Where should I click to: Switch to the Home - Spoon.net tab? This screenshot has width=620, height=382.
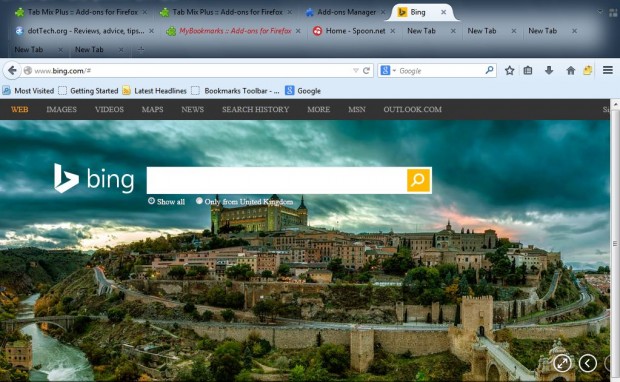pyautogui.click(x=355, y=31)
